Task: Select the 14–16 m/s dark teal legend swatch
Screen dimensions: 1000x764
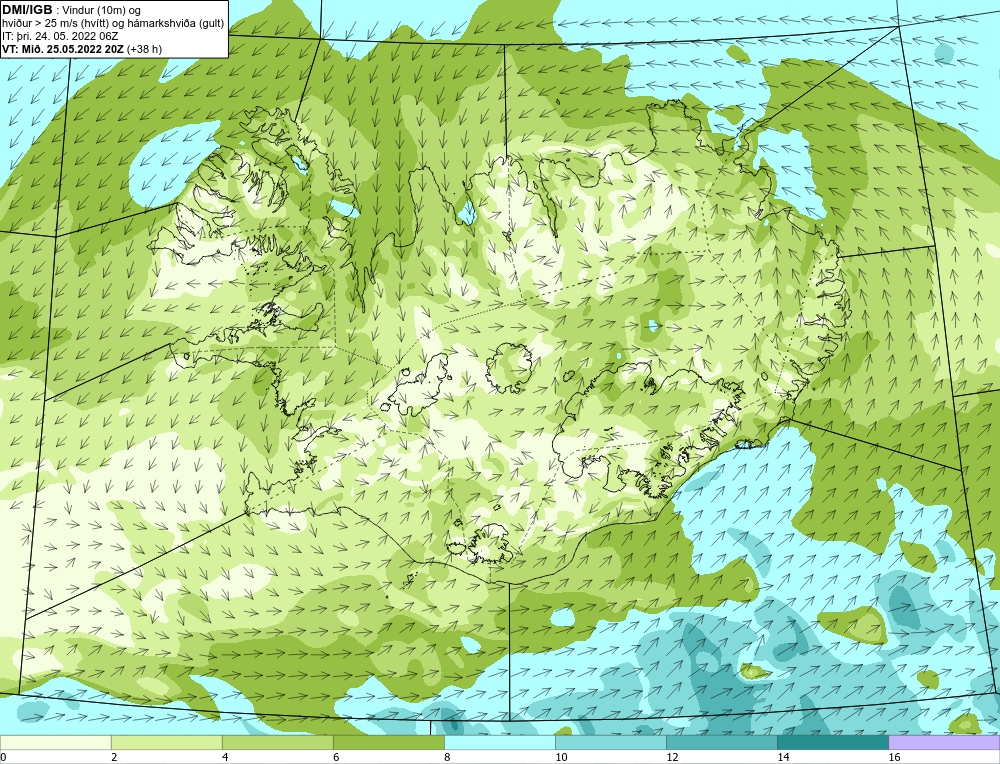Action: tap(832, 743)
